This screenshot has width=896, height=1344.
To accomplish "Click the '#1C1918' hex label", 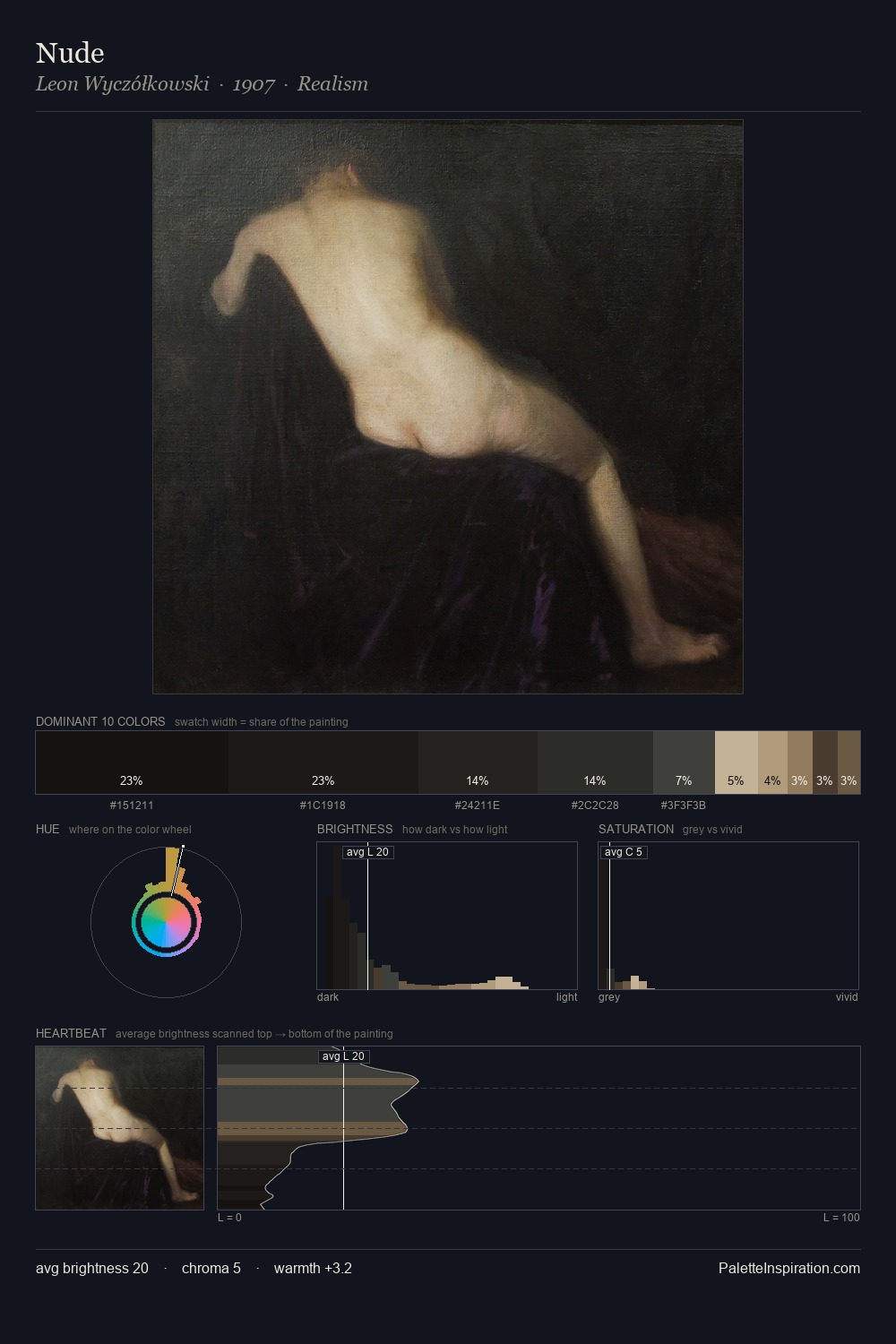I will click(323, 805).
